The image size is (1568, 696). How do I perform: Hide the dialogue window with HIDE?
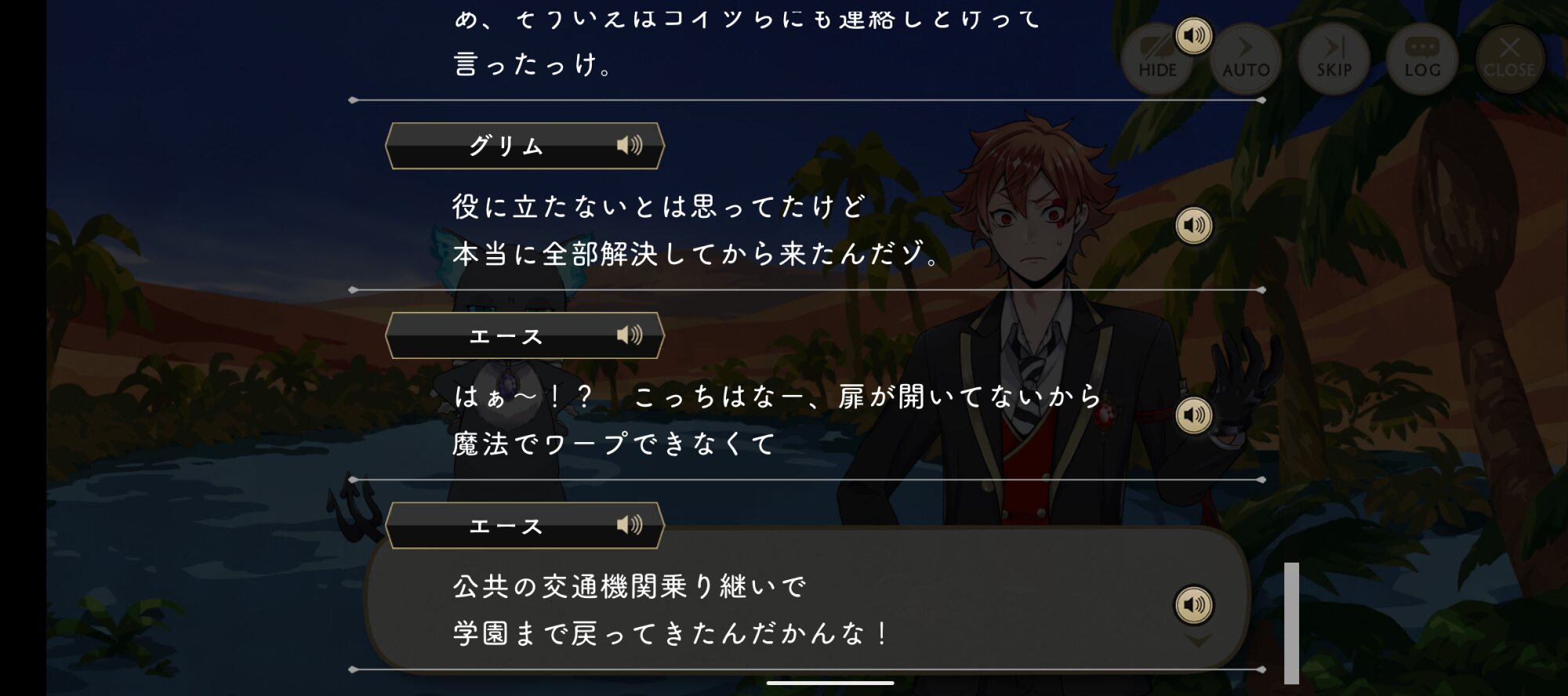1157,59
